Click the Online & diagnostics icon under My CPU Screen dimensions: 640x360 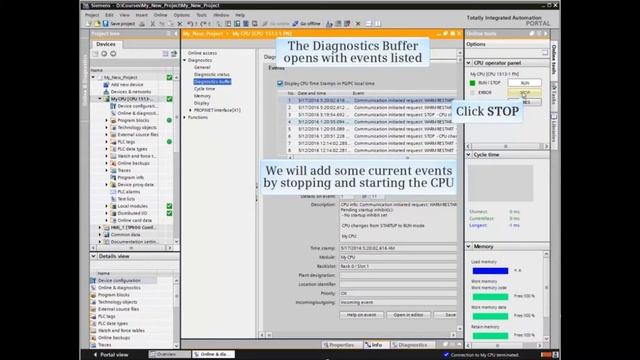(113, 113)
